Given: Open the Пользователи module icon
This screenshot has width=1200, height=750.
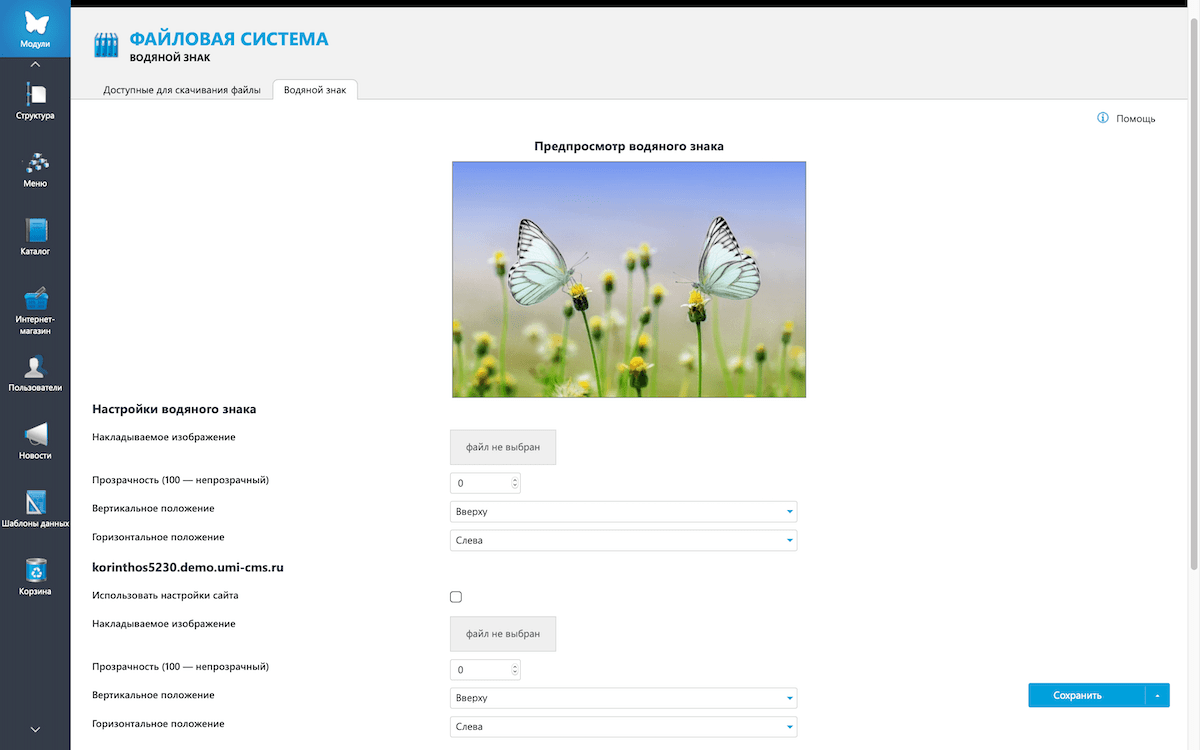Looking at the screenshot, I should 35,367.
